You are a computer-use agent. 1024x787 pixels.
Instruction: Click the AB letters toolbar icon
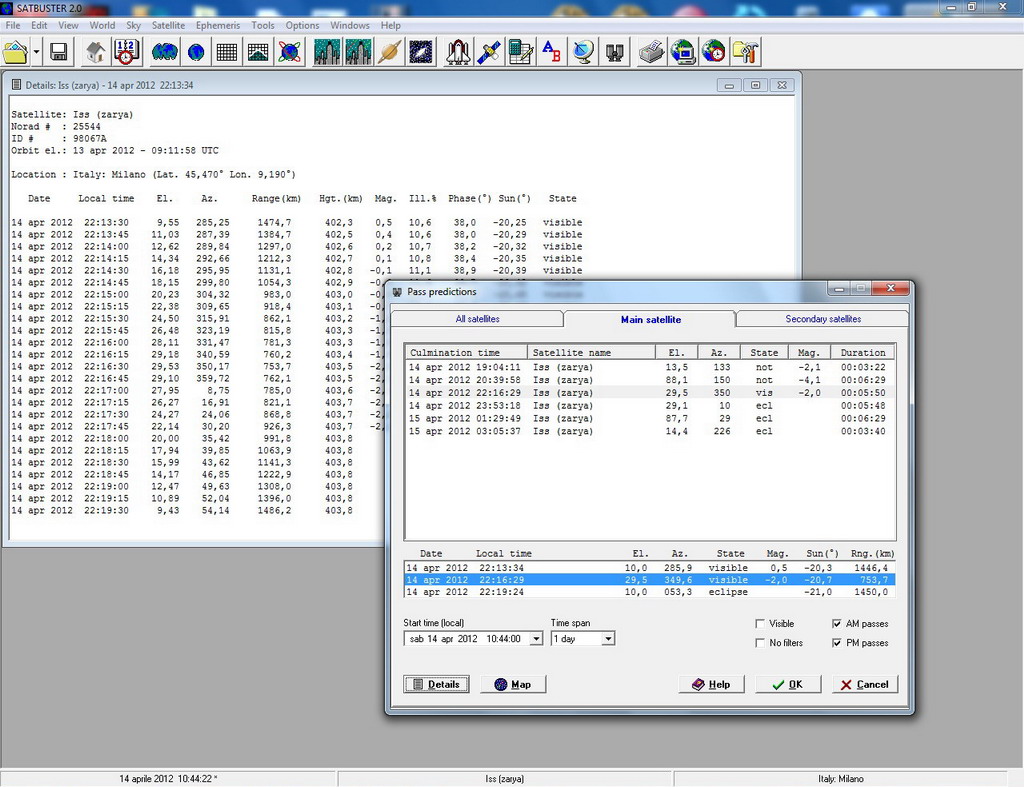(552, 52)
